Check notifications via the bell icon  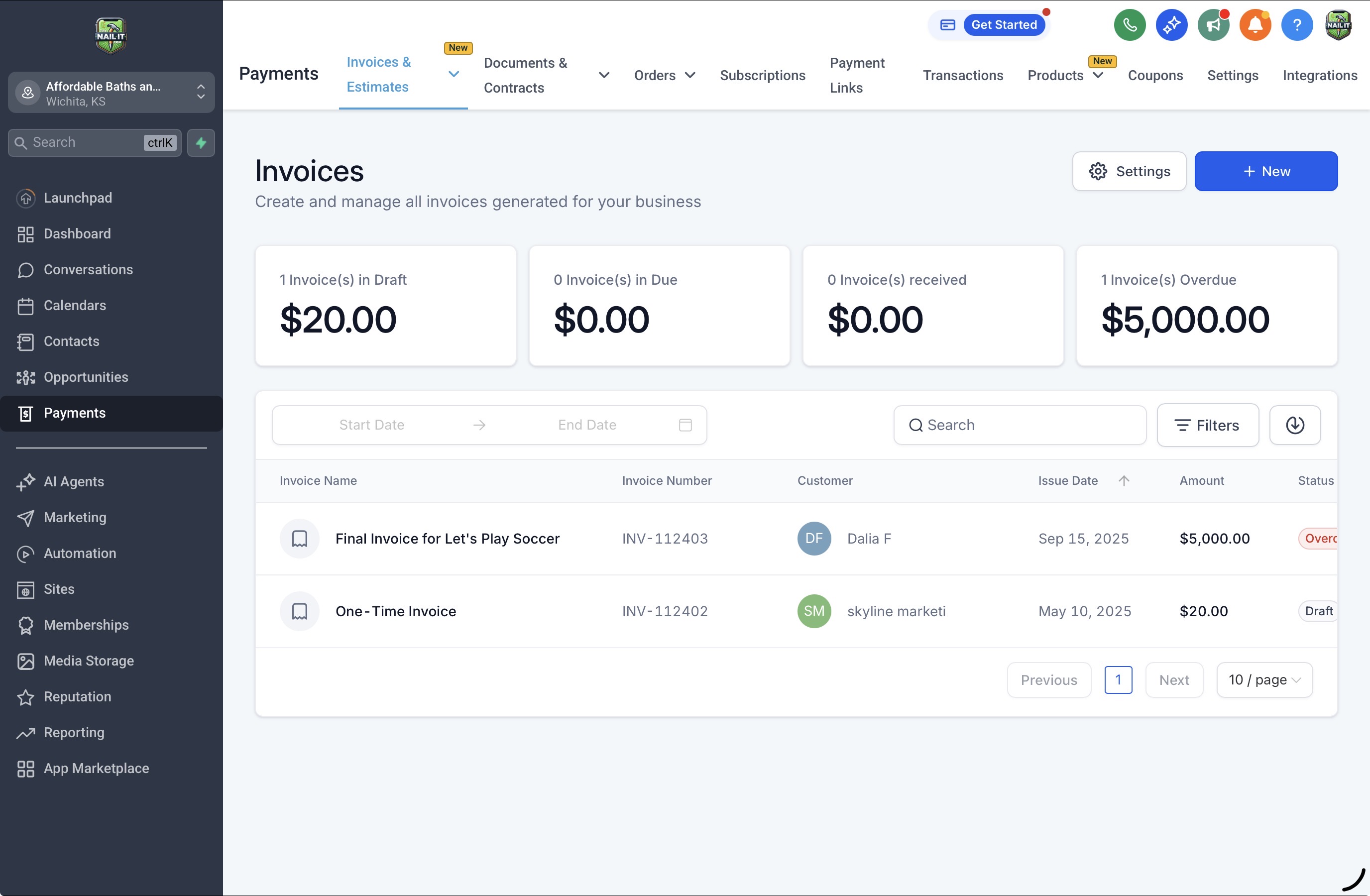tap(1255, 25)
